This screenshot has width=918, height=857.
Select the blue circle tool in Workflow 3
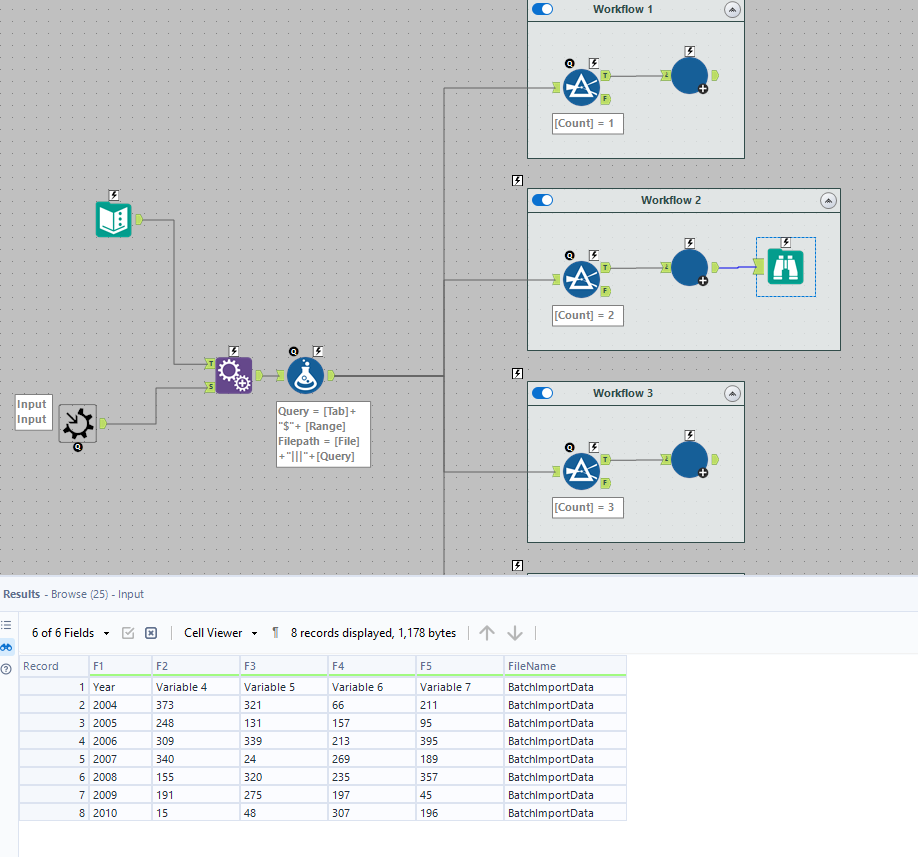point(690,460)
